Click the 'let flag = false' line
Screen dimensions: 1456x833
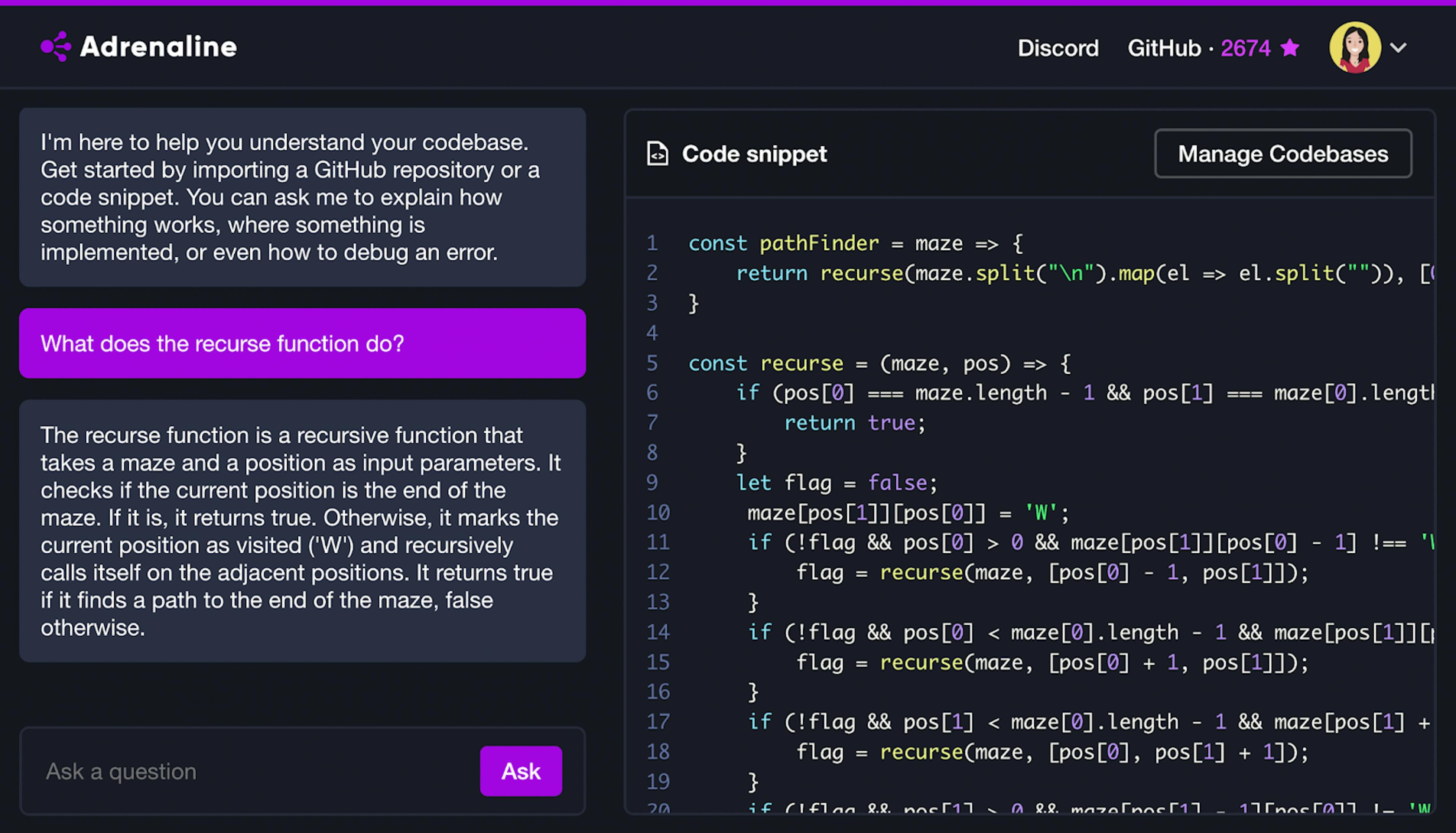pyautogui.click(x=836, y=483)
